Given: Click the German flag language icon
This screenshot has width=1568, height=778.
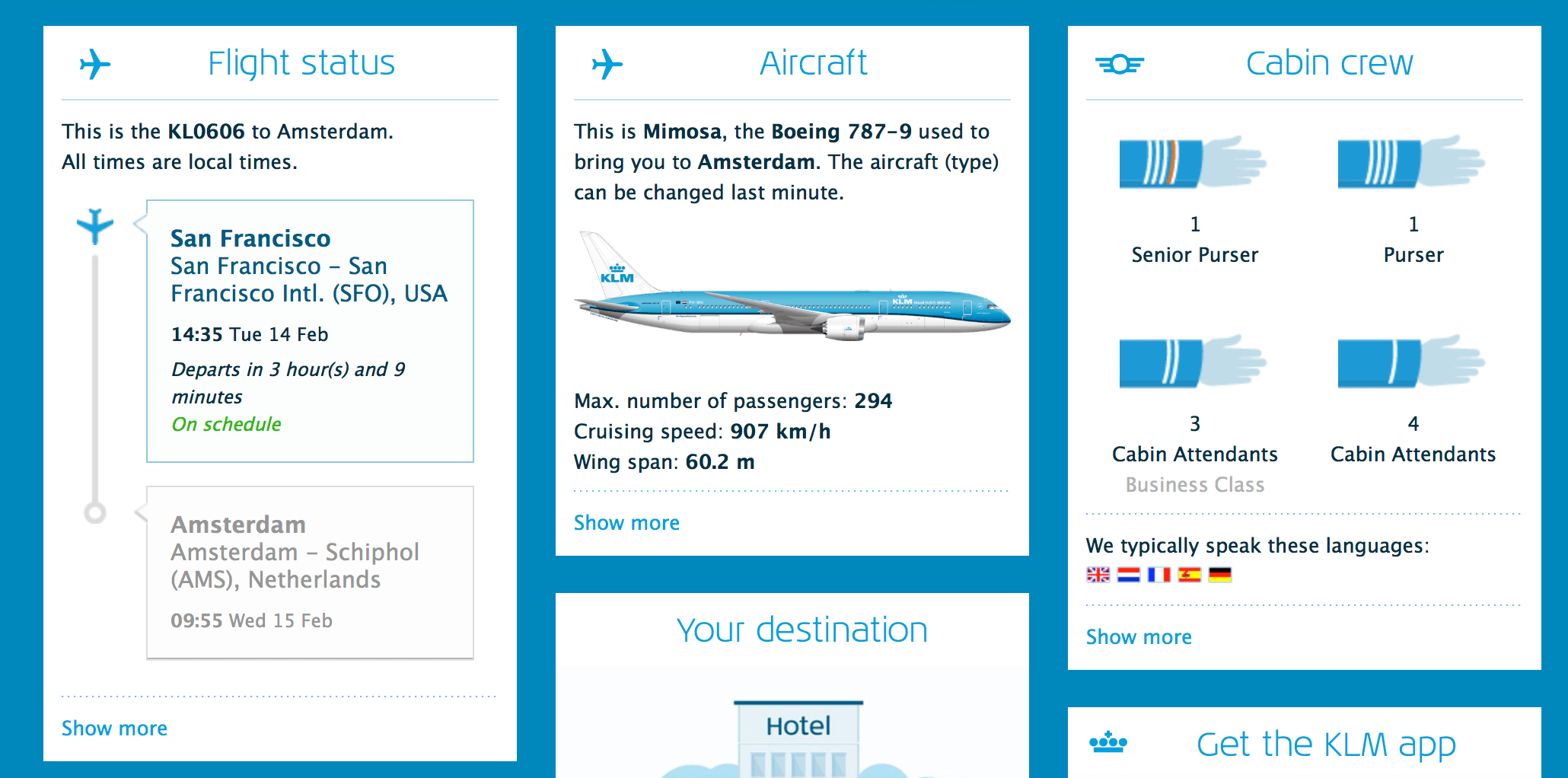Looking at the screenshot, I should tap(1222, 575).
